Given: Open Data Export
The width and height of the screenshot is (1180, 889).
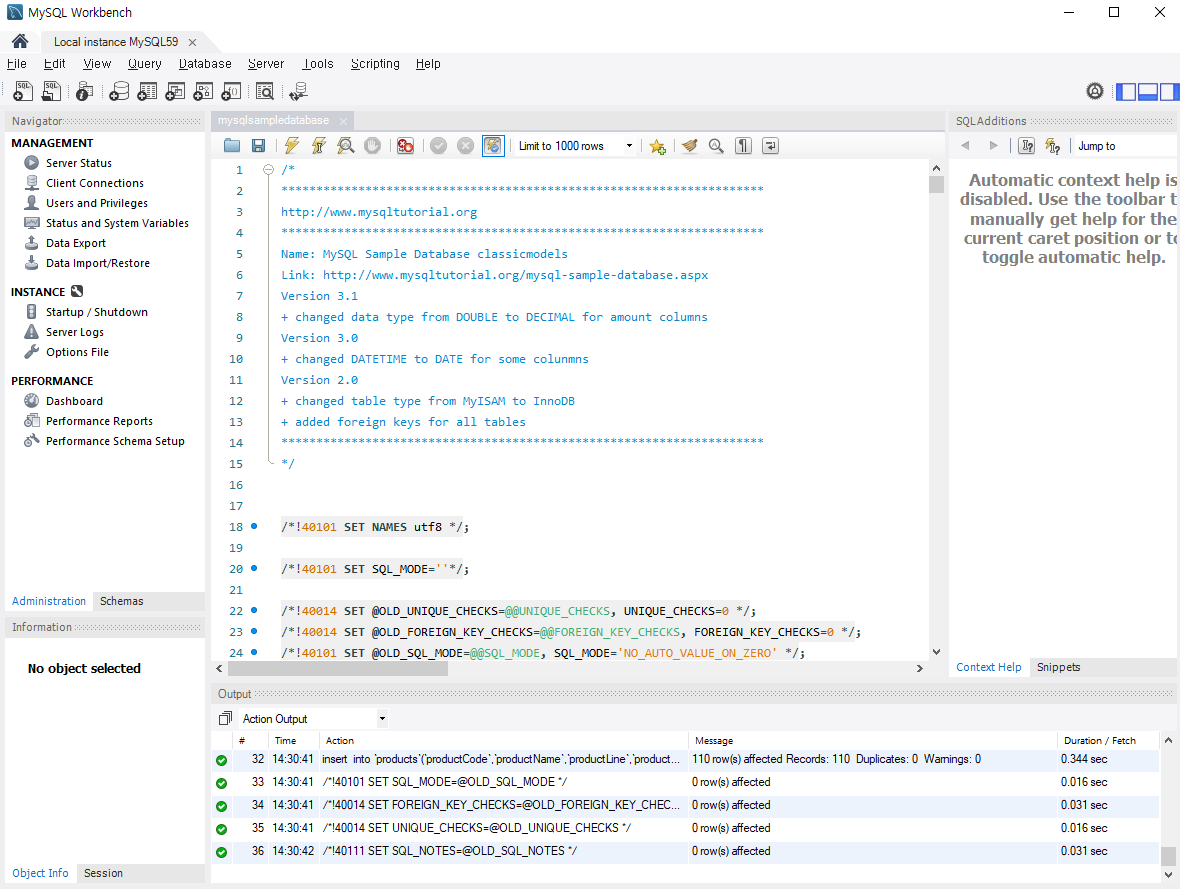Looking at the screenshot, I should (75, 243).
